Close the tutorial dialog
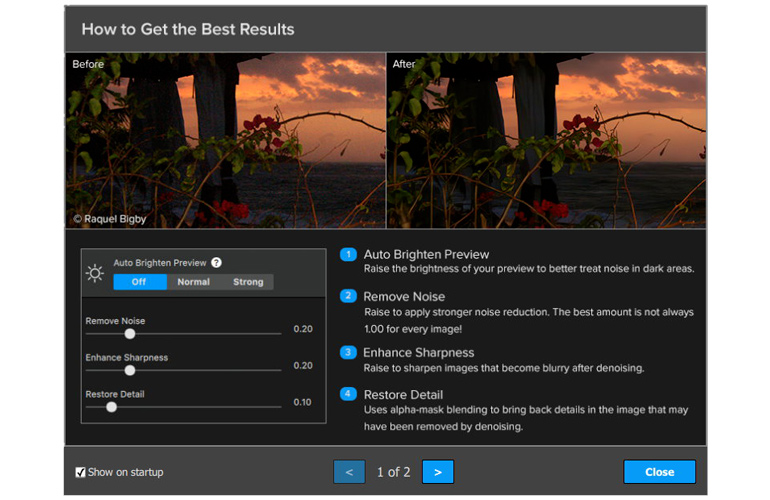 [659, 472]
